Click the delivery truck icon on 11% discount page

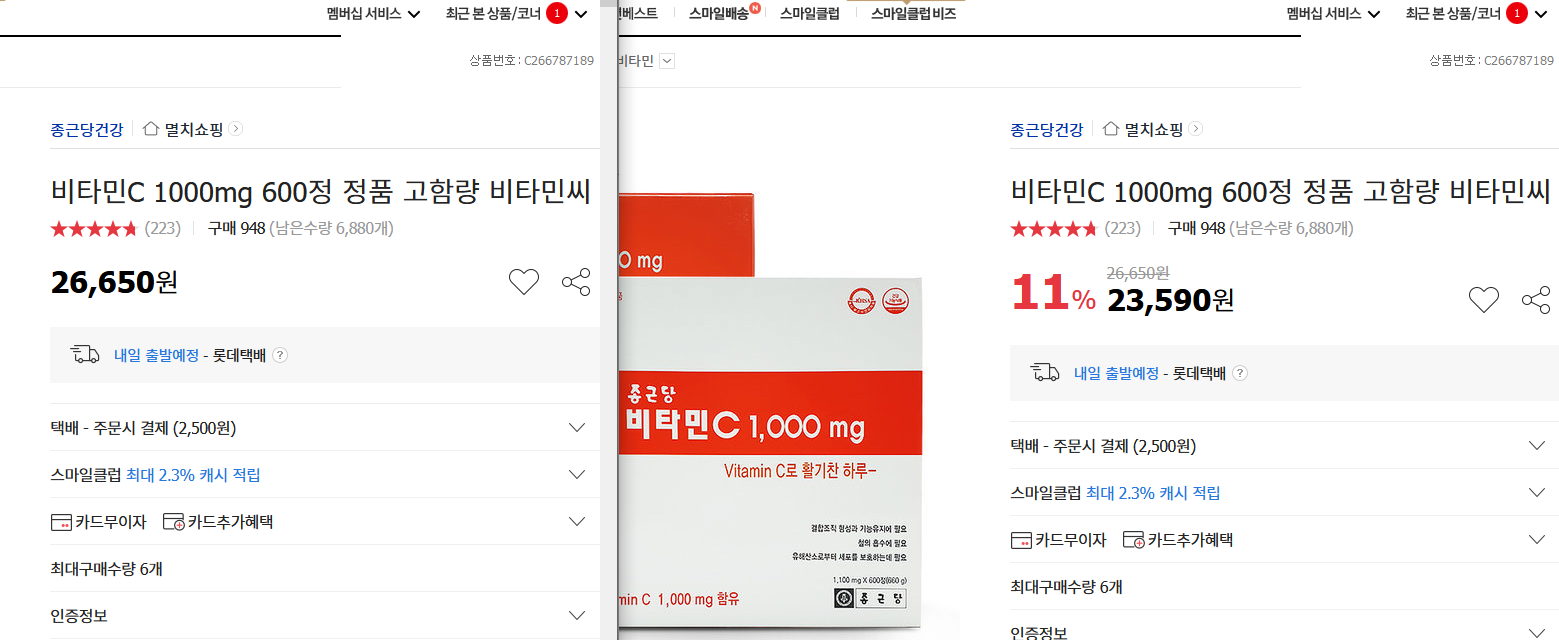[1045, 372]
